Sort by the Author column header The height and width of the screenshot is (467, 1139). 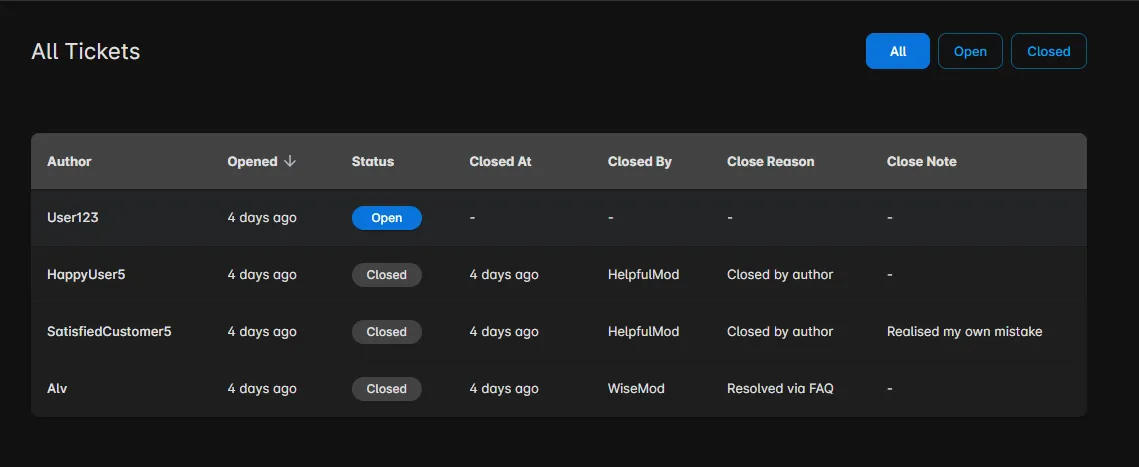point(69,162)
